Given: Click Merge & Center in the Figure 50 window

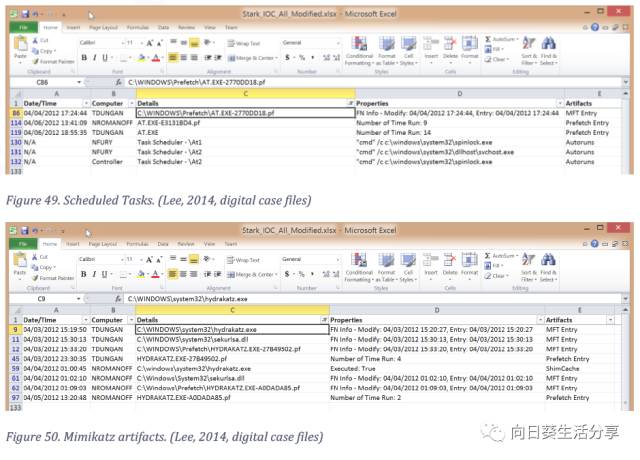Looking at the screenshot, I should click(x=253, y=274).
